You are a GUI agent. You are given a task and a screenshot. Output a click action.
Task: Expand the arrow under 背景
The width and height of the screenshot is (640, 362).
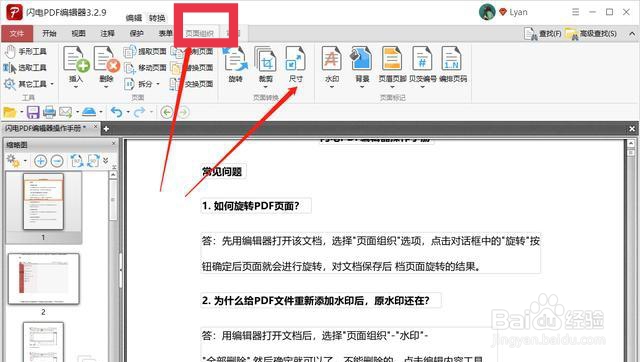[362, 87]
